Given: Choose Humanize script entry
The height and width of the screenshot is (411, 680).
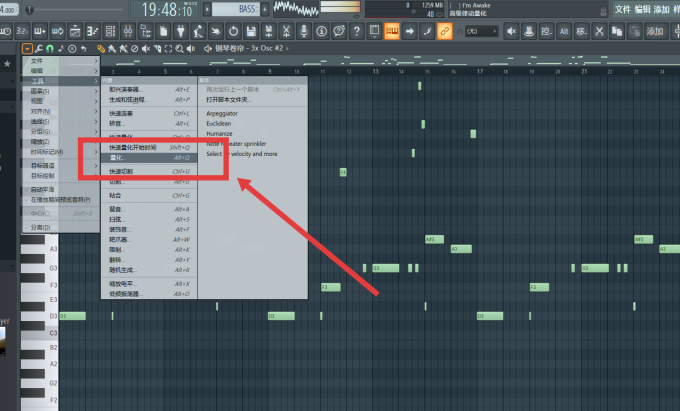Looking at the screenshot, I should [219, 134].
